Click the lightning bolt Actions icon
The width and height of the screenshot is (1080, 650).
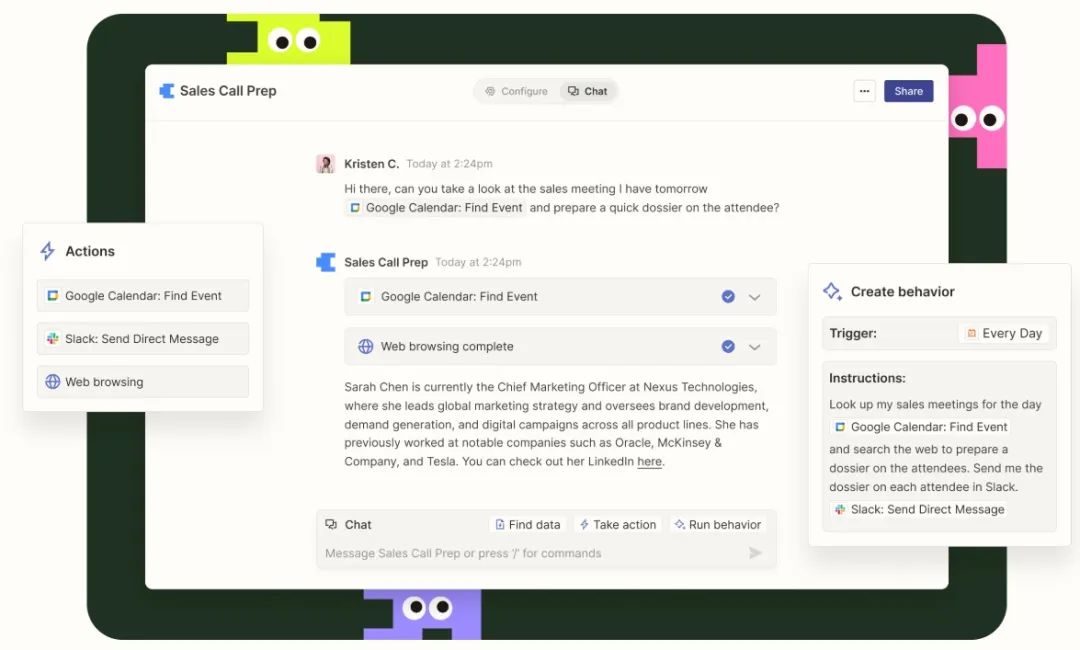48,251
